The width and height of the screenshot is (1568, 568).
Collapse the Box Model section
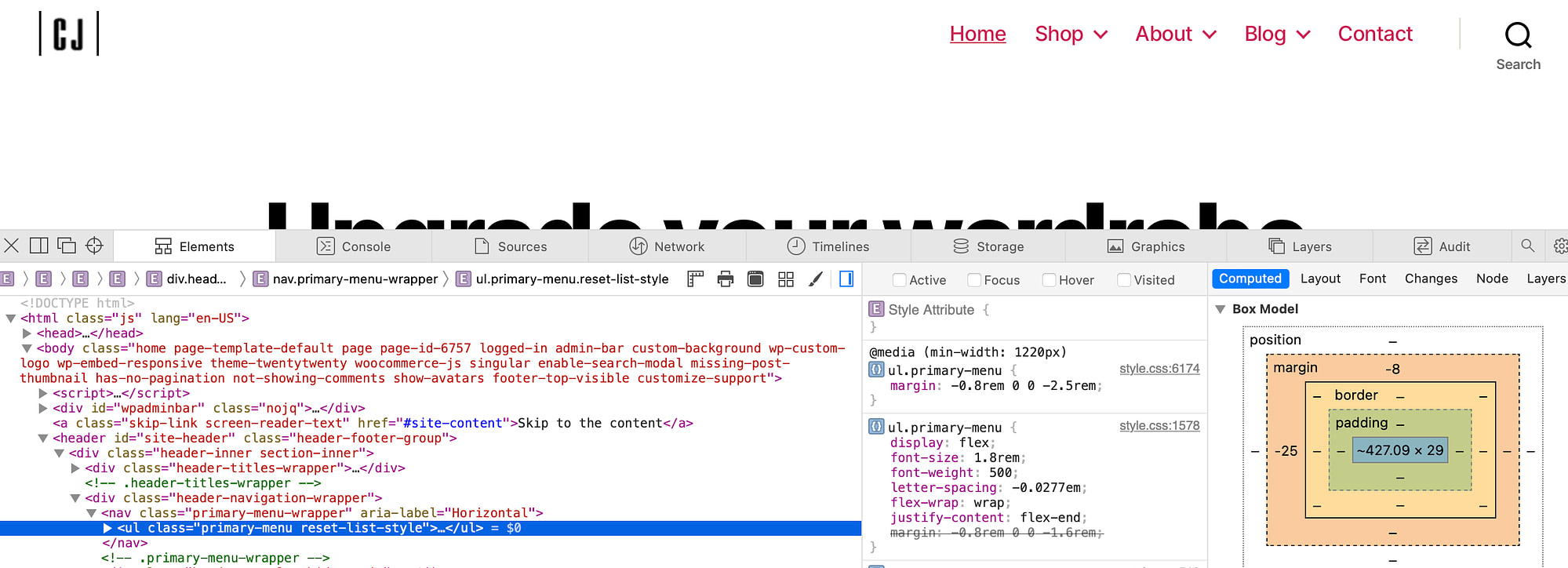1221,309
